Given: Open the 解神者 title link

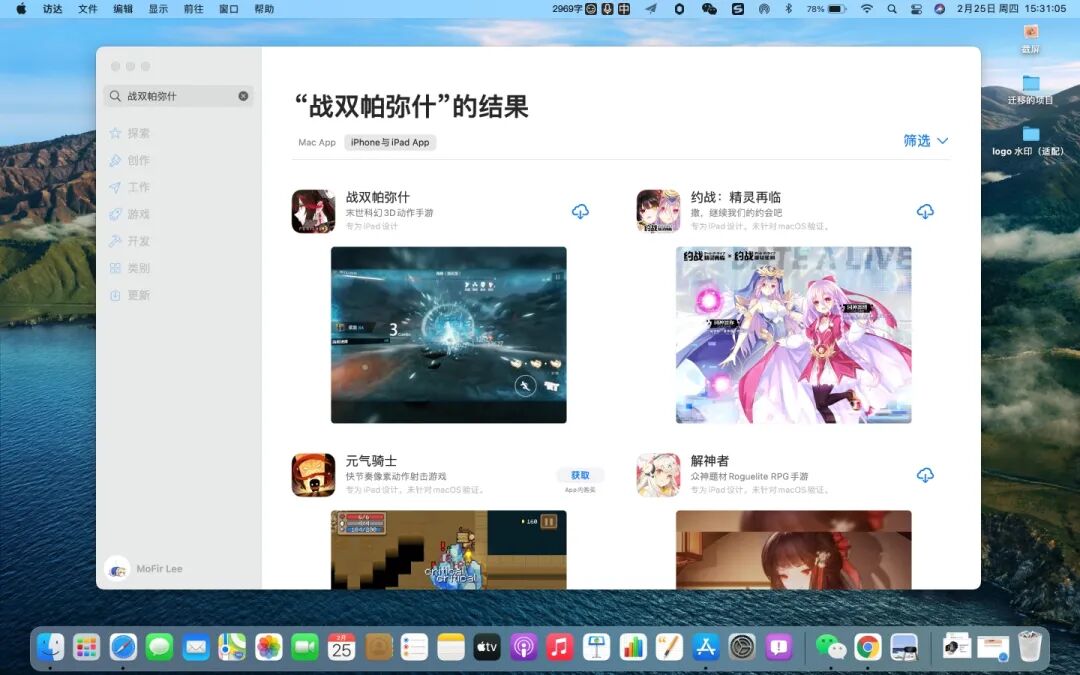Looking at the screenshot, I should 709,461.
